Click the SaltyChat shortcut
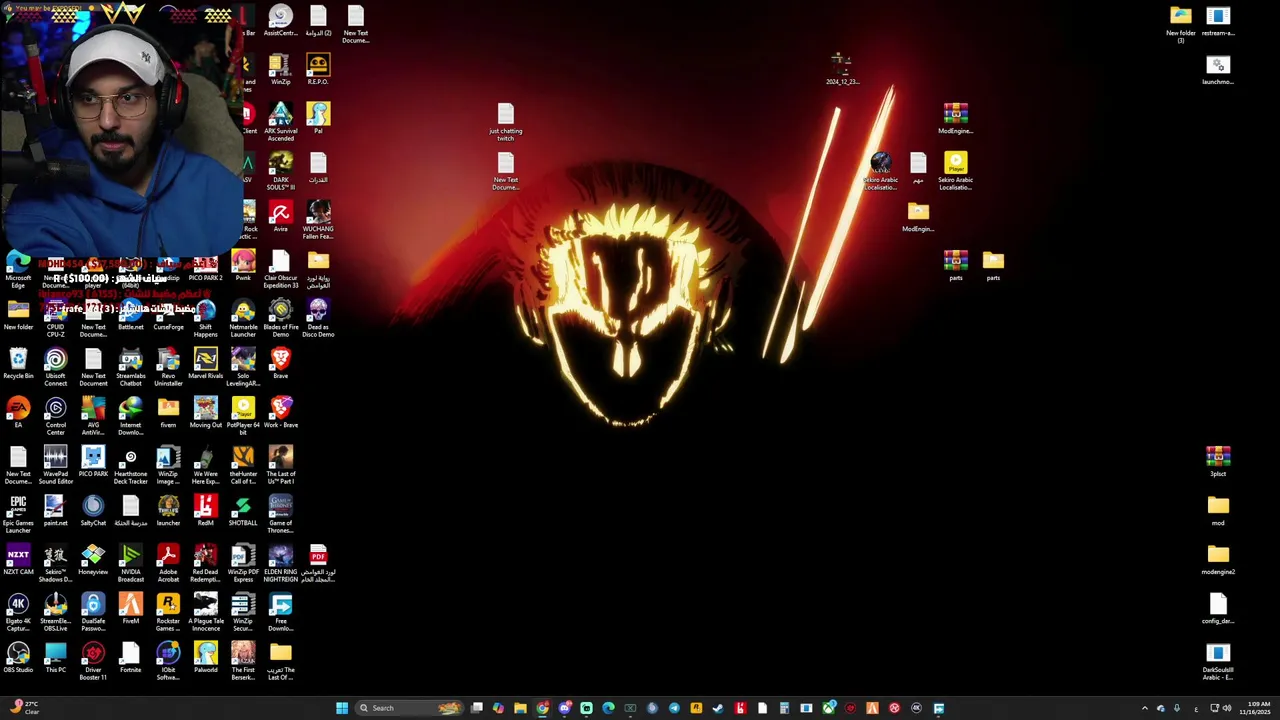The height and width of the screenshot is (720, 1280). [93, 510]
